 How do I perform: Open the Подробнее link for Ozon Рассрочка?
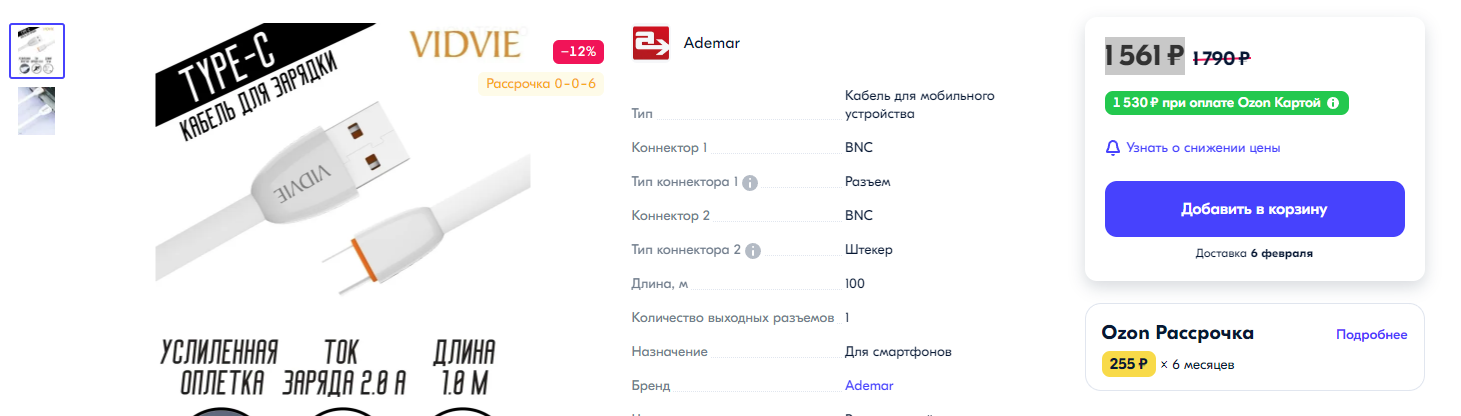[x=1371, y=335]
